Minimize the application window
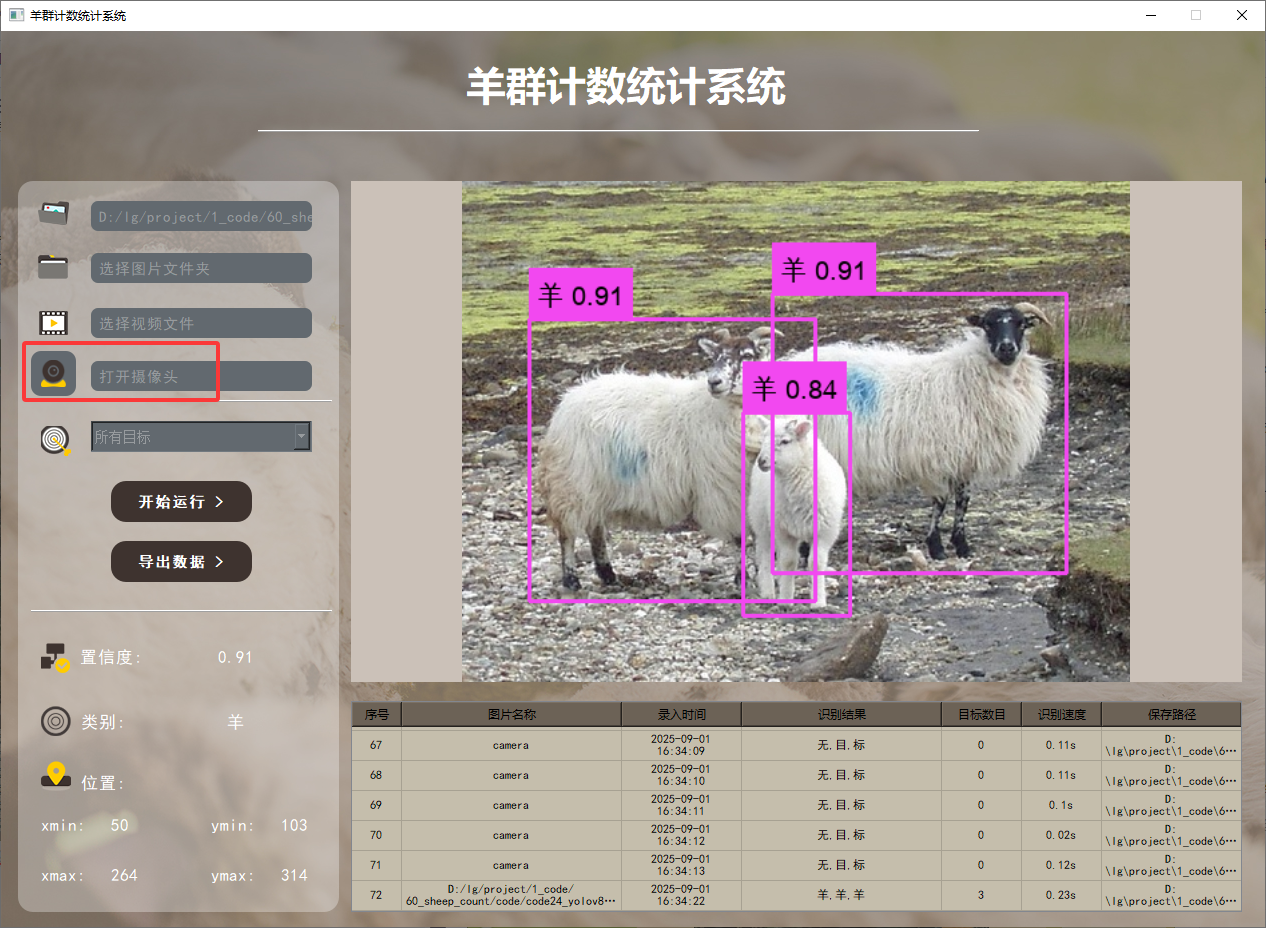 (x=1149, y=15)
